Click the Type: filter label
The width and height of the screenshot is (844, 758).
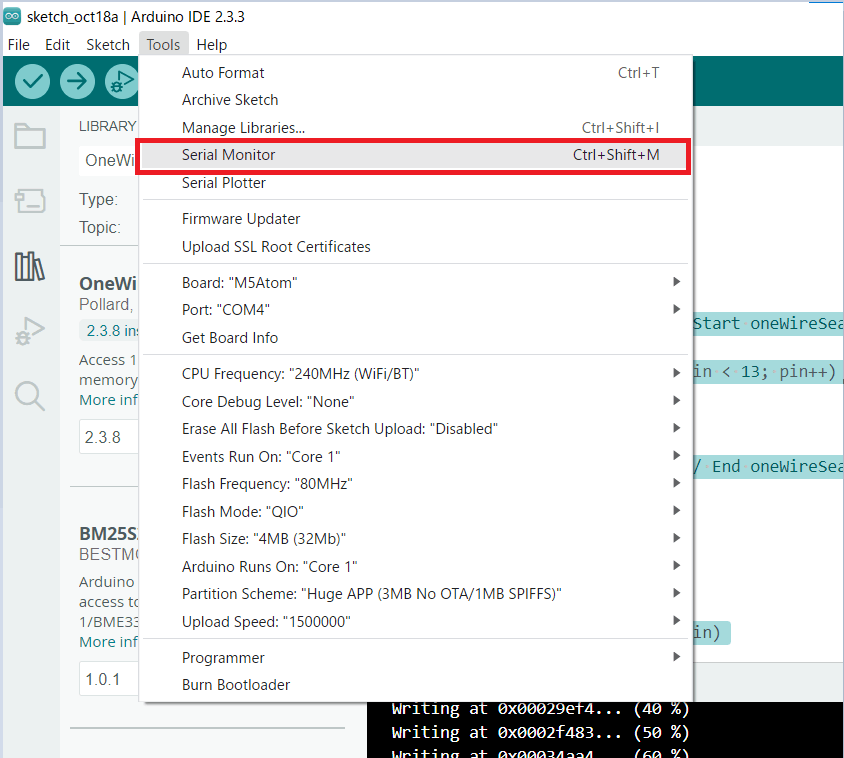tap(99, 199)
